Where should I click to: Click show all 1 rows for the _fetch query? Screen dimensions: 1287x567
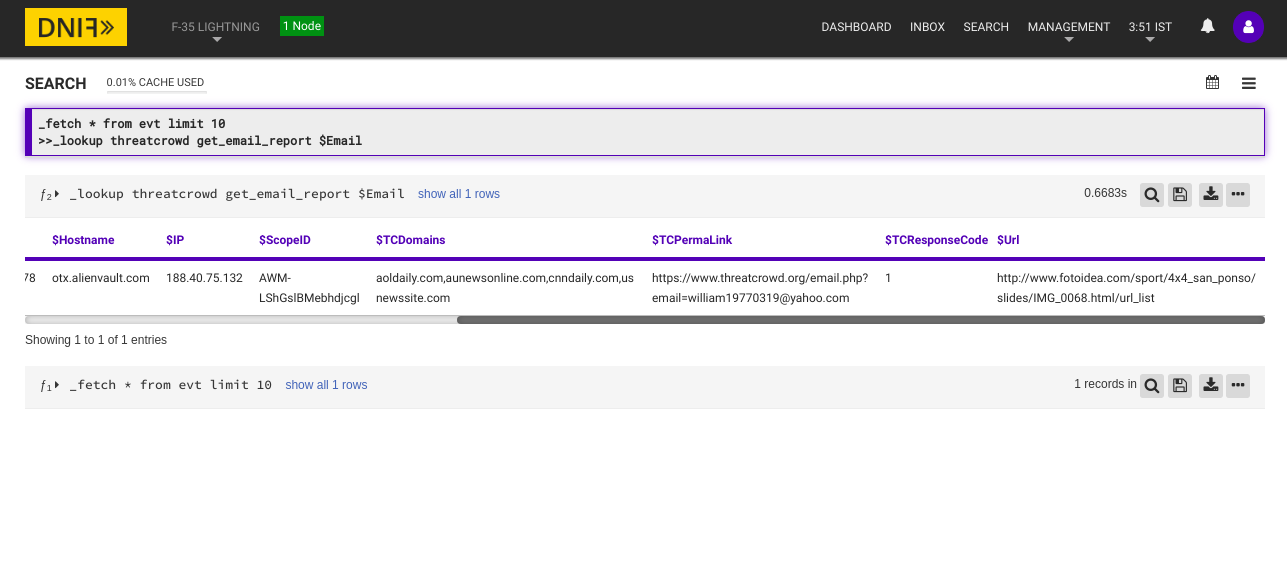pyautogui.click(x=326, y=385)
